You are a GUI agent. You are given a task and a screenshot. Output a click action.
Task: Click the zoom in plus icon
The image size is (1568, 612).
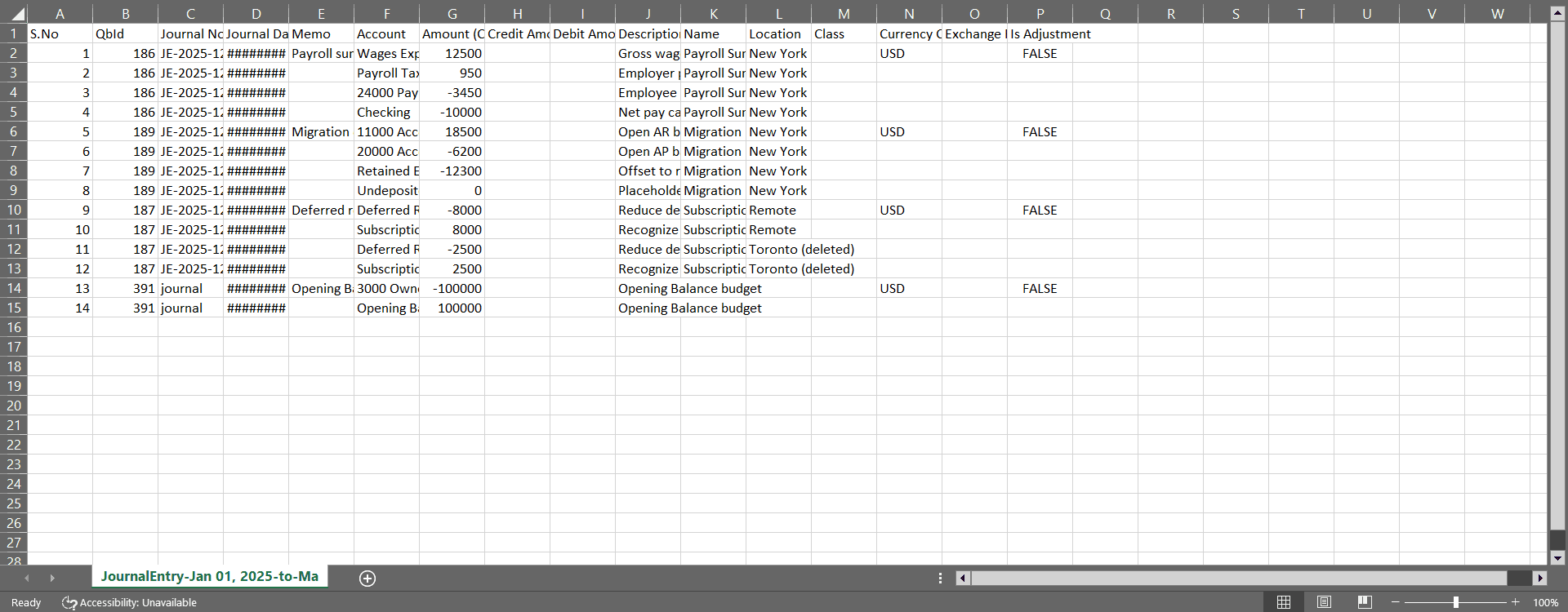(1516, 602)
